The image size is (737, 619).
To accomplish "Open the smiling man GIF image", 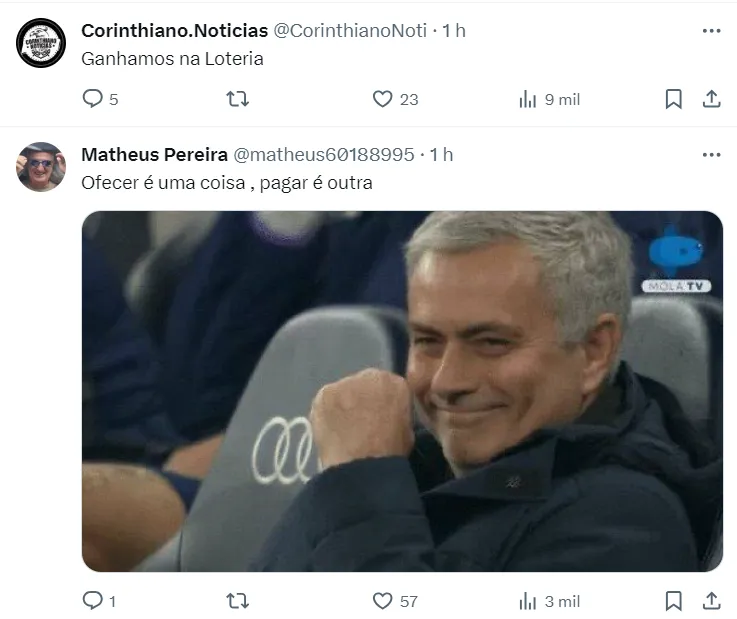I will (x=402, y=391).
